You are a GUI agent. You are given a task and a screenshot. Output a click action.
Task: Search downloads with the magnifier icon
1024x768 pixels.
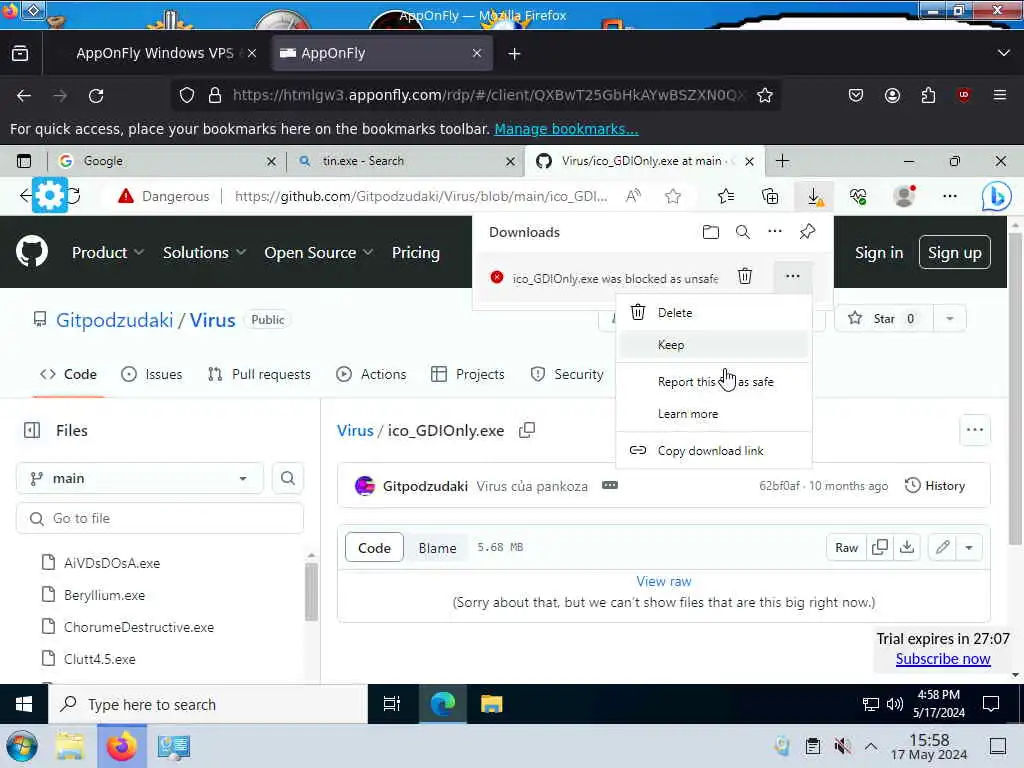[743, 232]
